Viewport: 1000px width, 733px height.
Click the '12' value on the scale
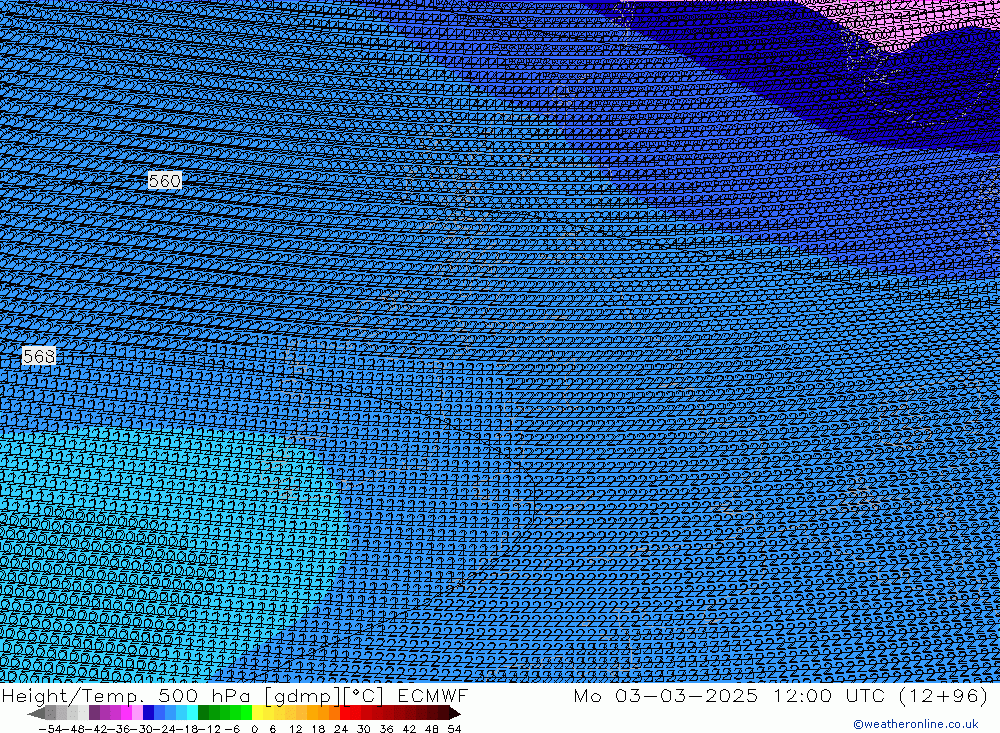point(296,729)
